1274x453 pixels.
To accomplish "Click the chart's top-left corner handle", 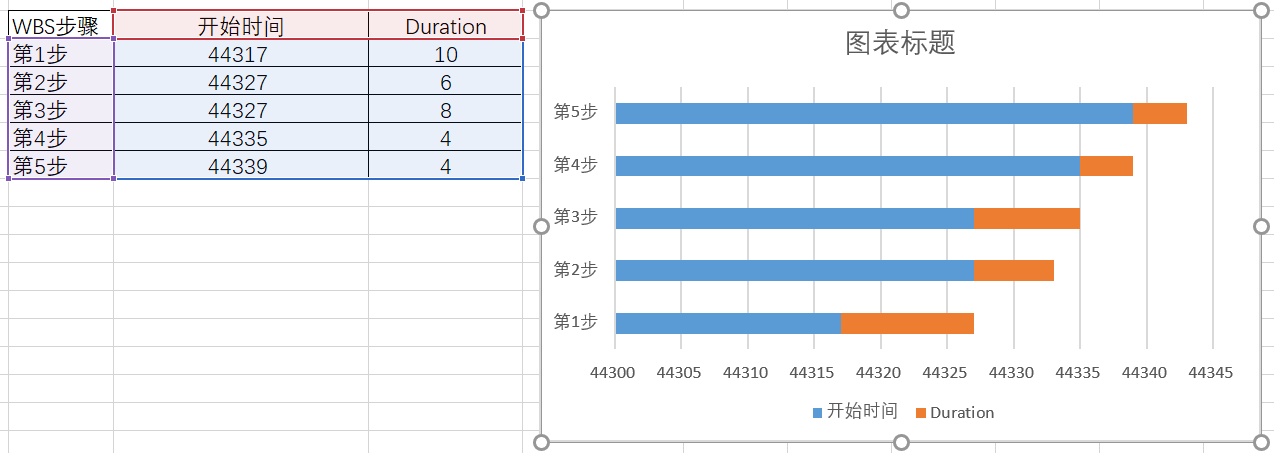I will 542,10.
